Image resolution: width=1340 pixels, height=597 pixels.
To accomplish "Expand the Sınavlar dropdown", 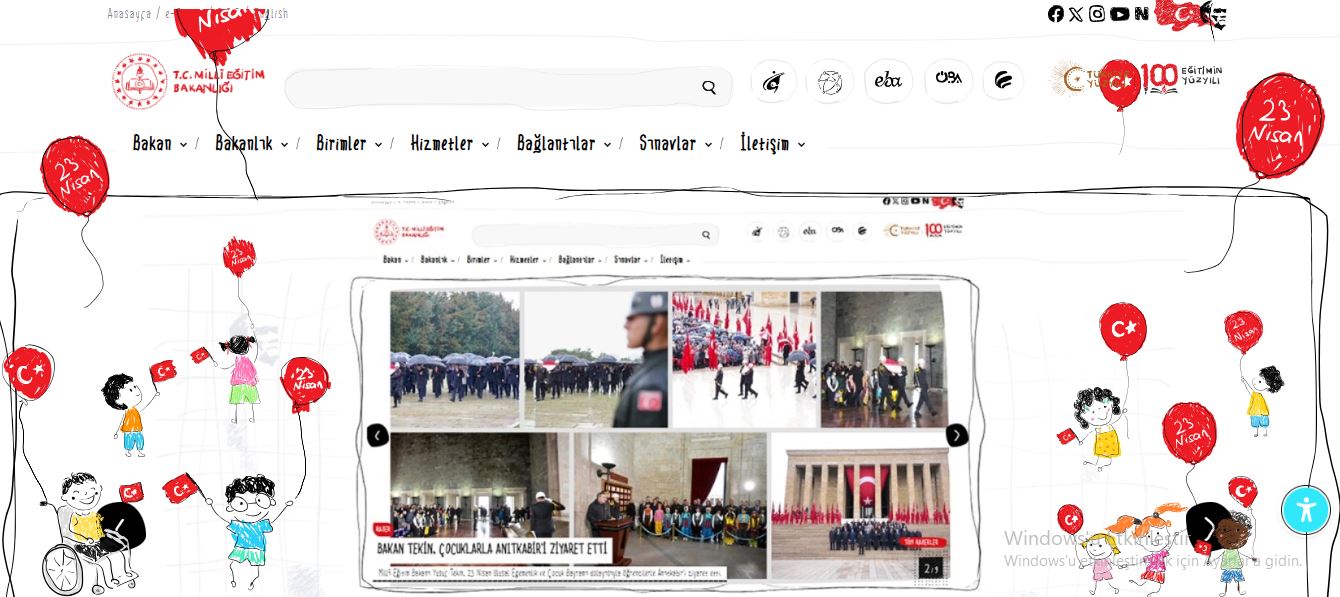I will [x=672, y=143].
